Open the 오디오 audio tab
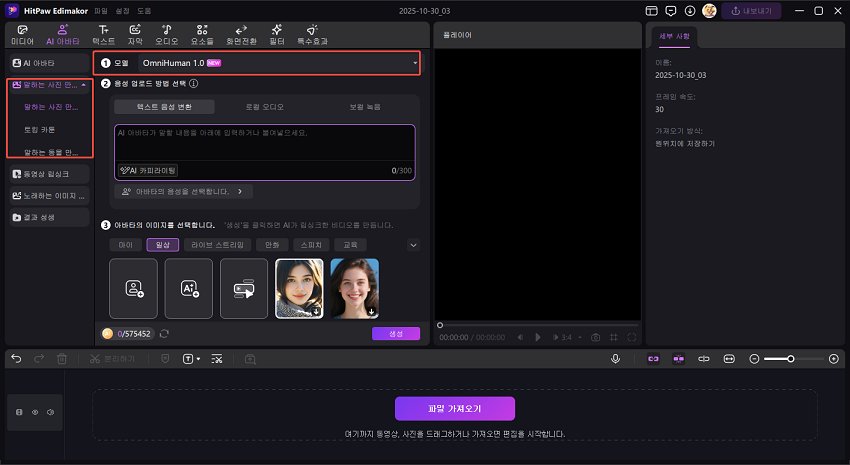 point(166,35)
